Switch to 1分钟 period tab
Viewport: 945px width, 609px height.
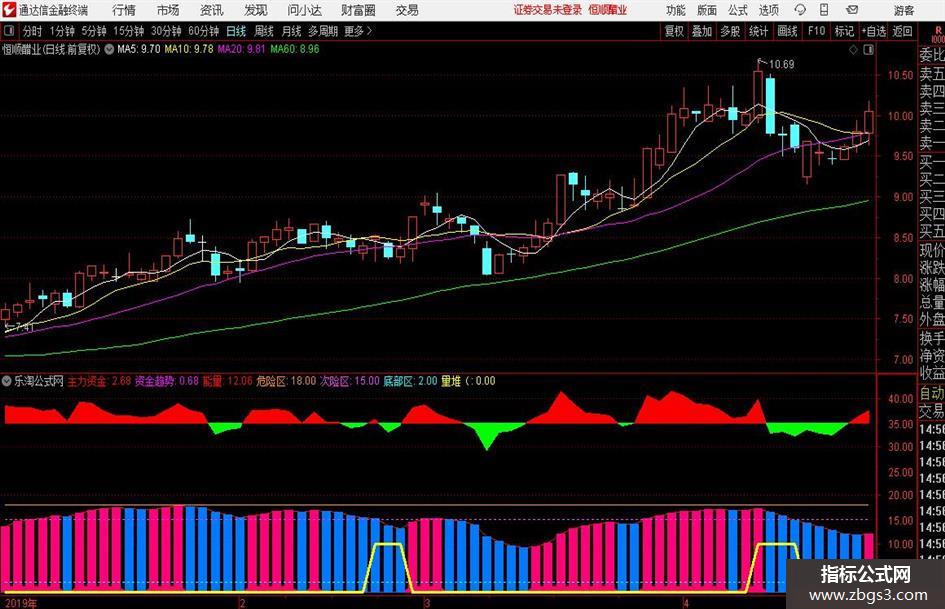62,31
